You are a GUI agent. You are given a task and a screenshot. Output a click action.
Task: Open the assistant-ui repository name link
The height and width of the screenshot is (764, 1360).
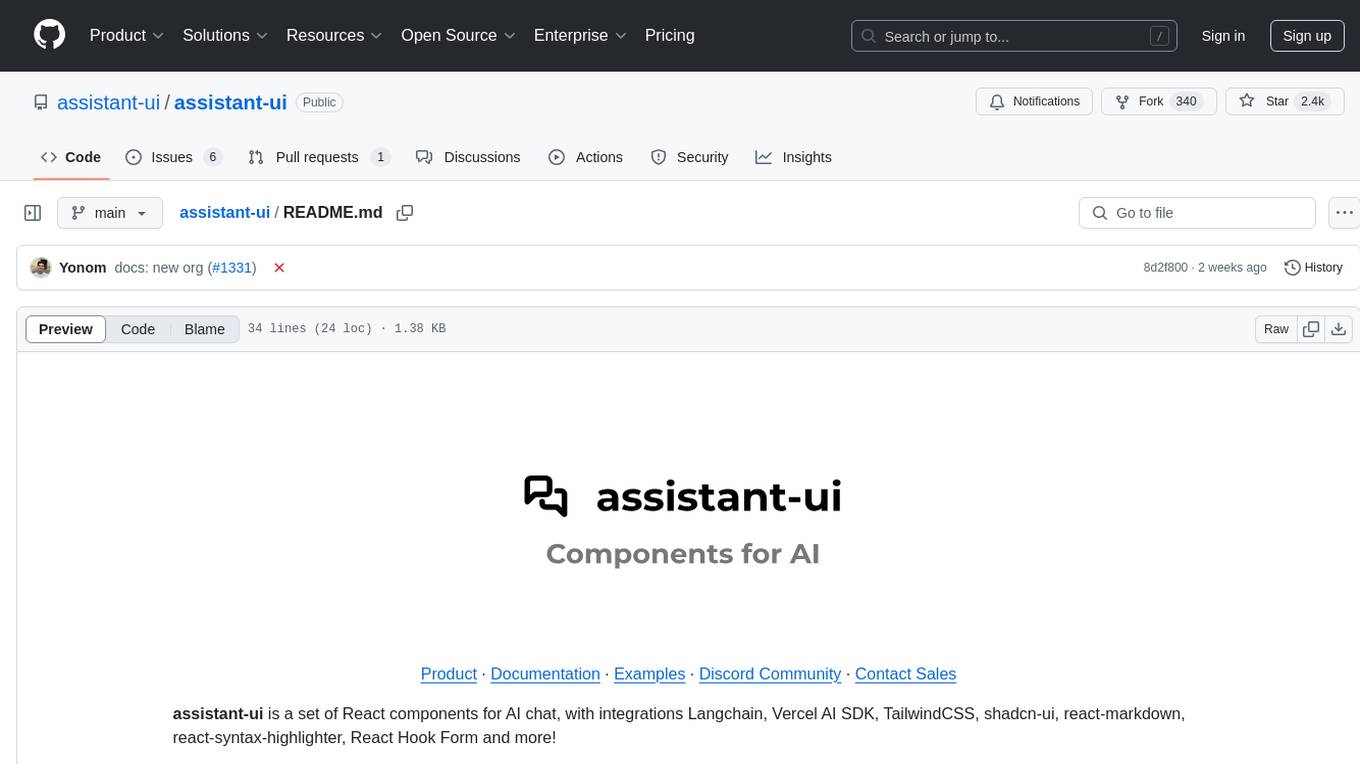point(230,102)
